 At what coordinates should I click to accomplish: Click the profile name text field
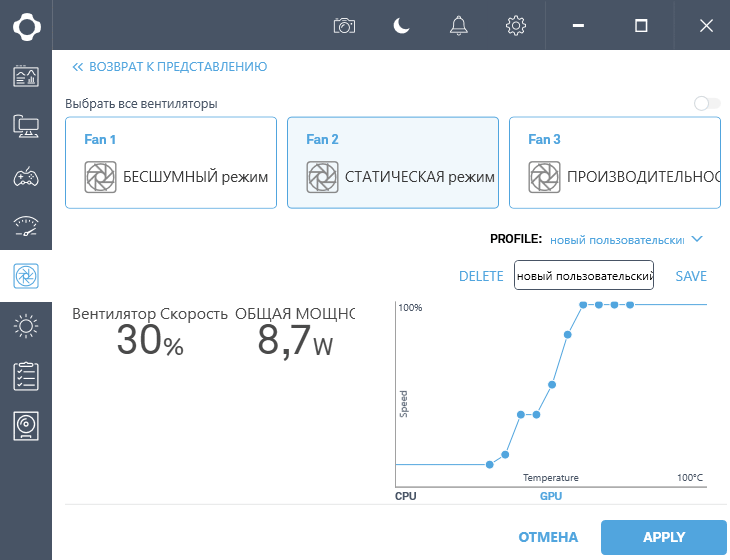[x=583, y=275]
